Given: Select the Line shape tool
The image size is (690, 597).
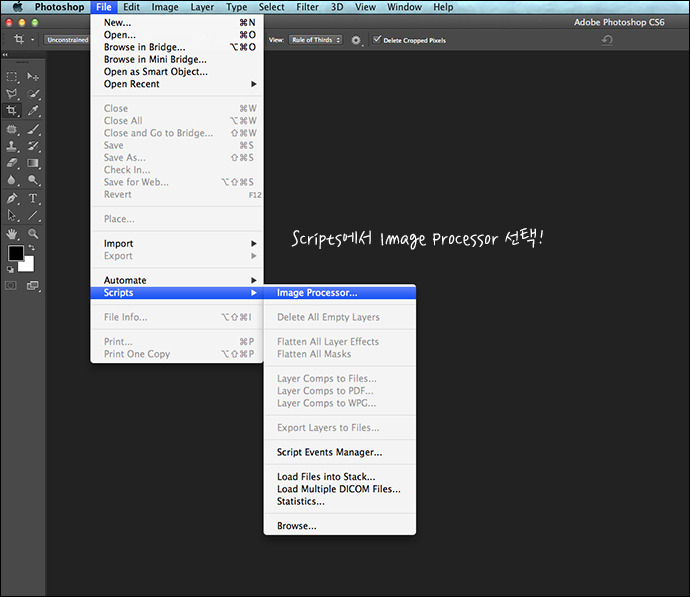Looking at the screenshot, I should 33,216.
